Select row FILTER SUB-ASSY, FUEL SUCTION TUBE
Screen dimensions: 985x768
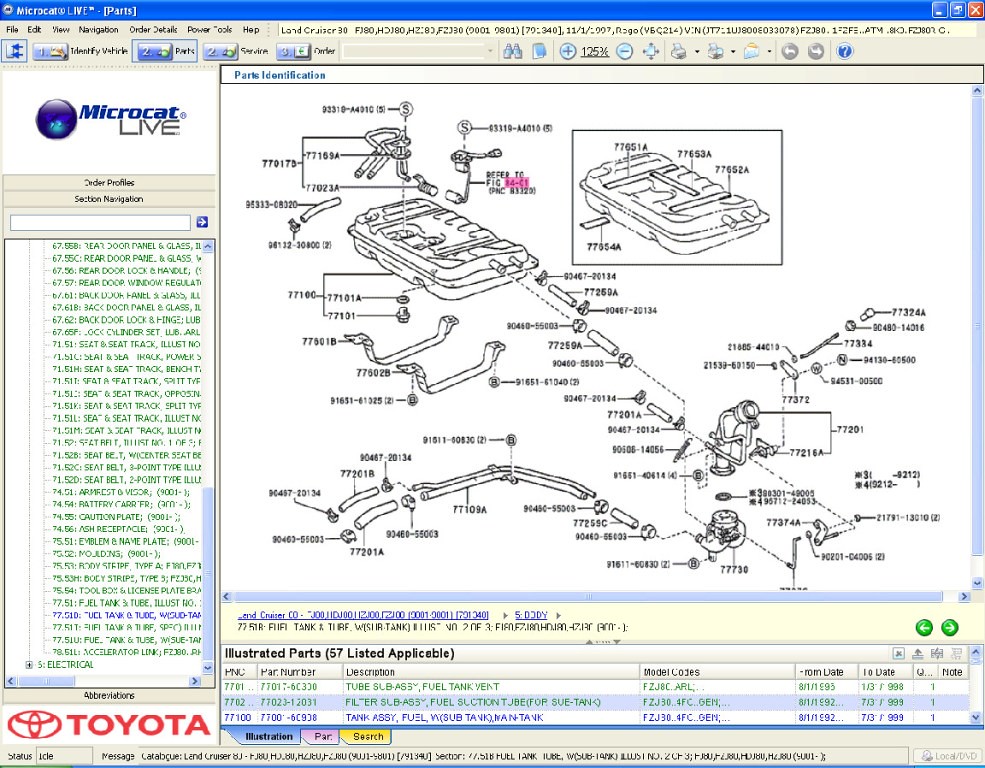(596, 702)
